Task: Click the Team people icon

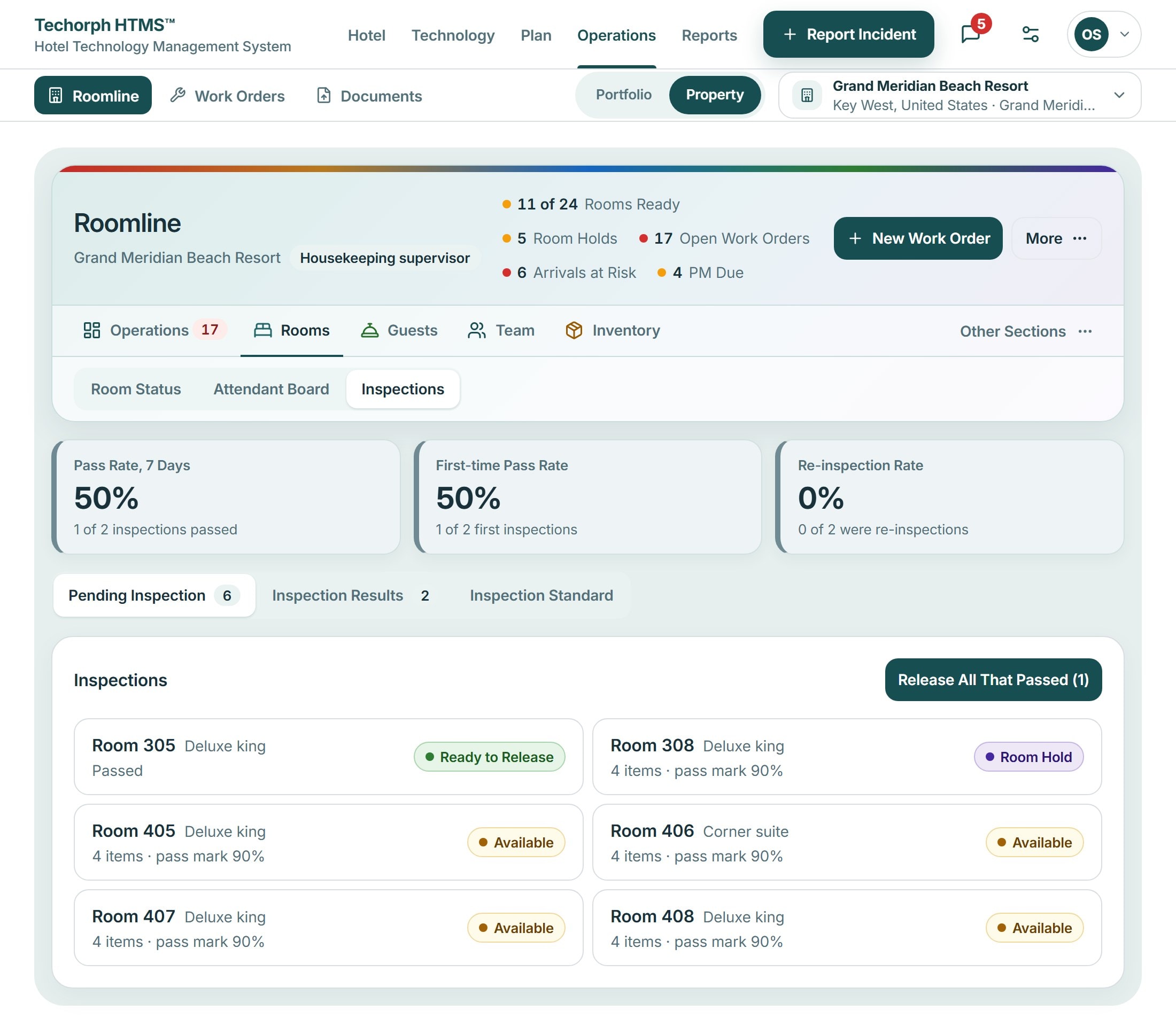Action: (x=477, y=330)
